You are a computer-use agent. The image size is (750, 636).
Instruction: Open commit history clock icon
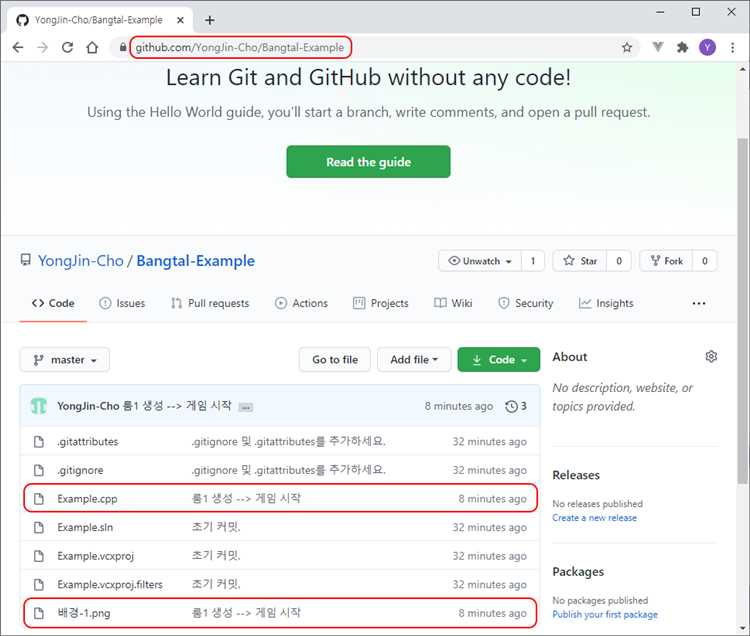(x=511, y=406)
